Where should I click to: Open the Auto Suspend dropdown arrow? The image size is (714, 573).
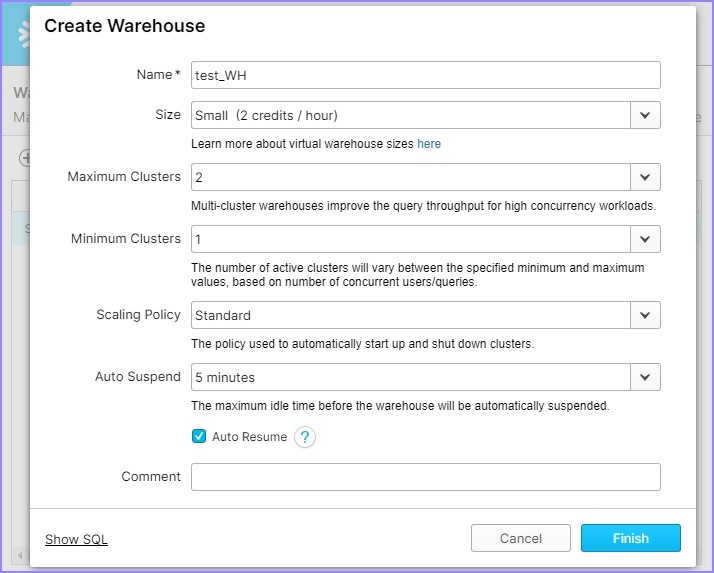coord(645,377)
